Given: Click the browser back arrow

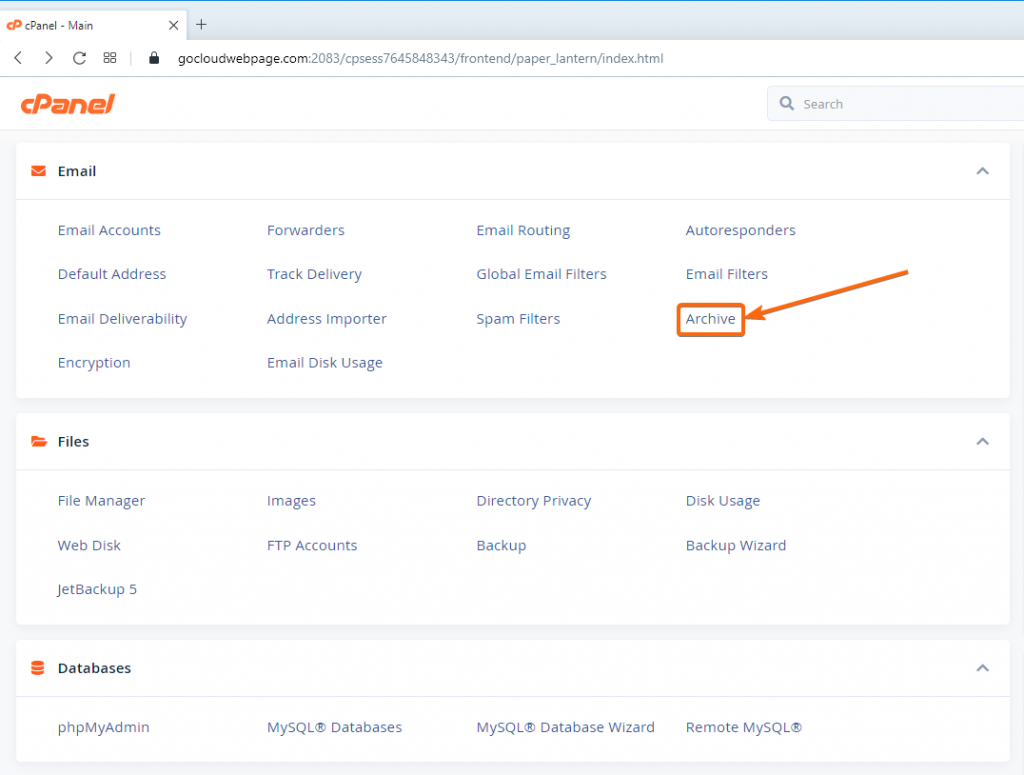Looking at the screenshot, I should 17,58.
